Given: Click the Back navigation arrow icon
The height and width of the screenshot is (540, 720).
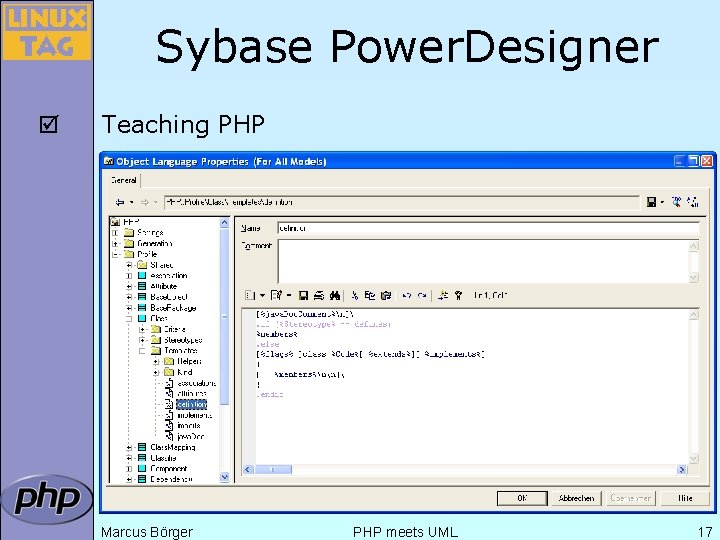Looking at the screenshot, I should 120,202.
